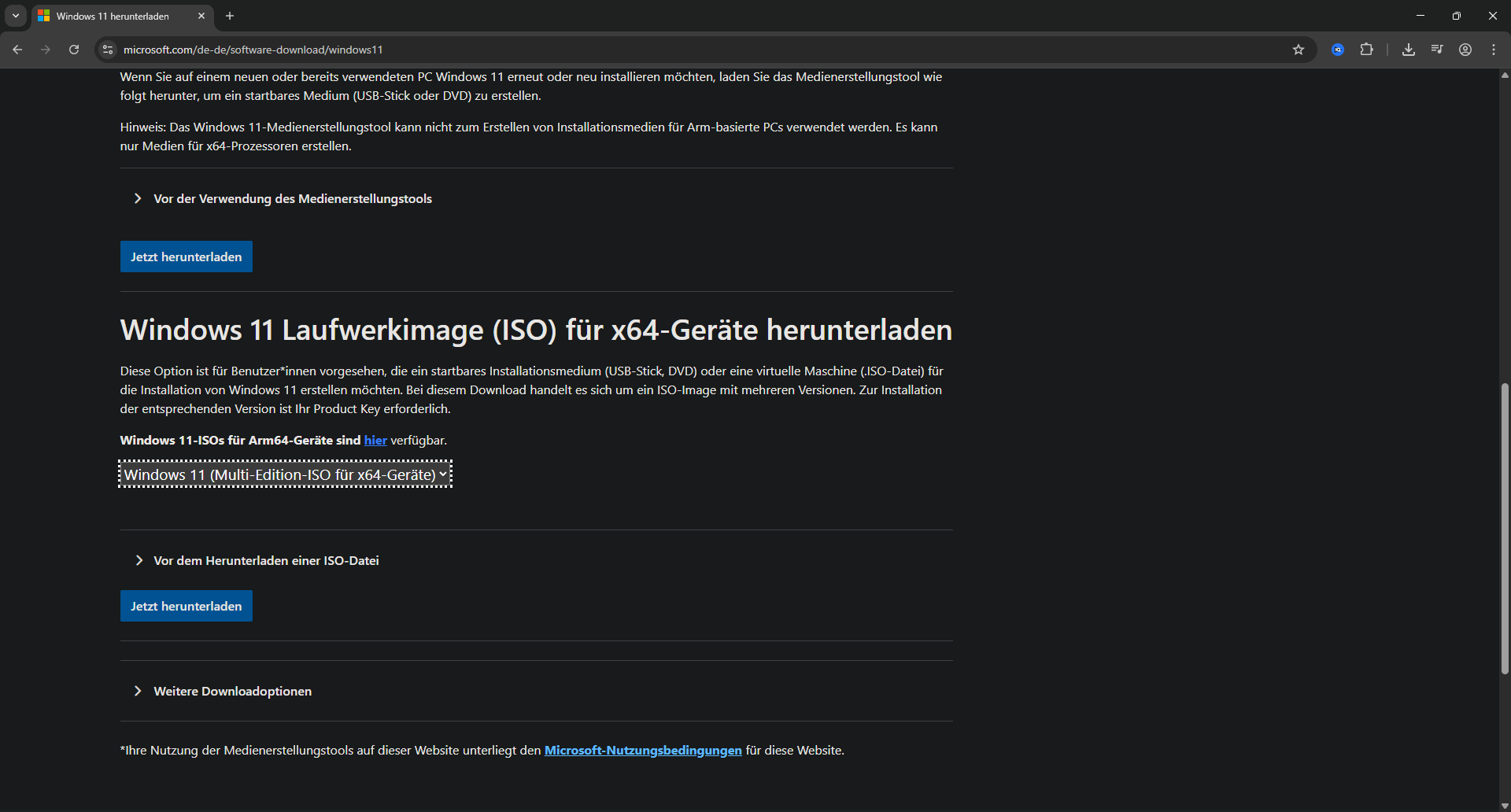Open the browser profile avatar icon
The image size is (1511, 812).
point(1465,49)
